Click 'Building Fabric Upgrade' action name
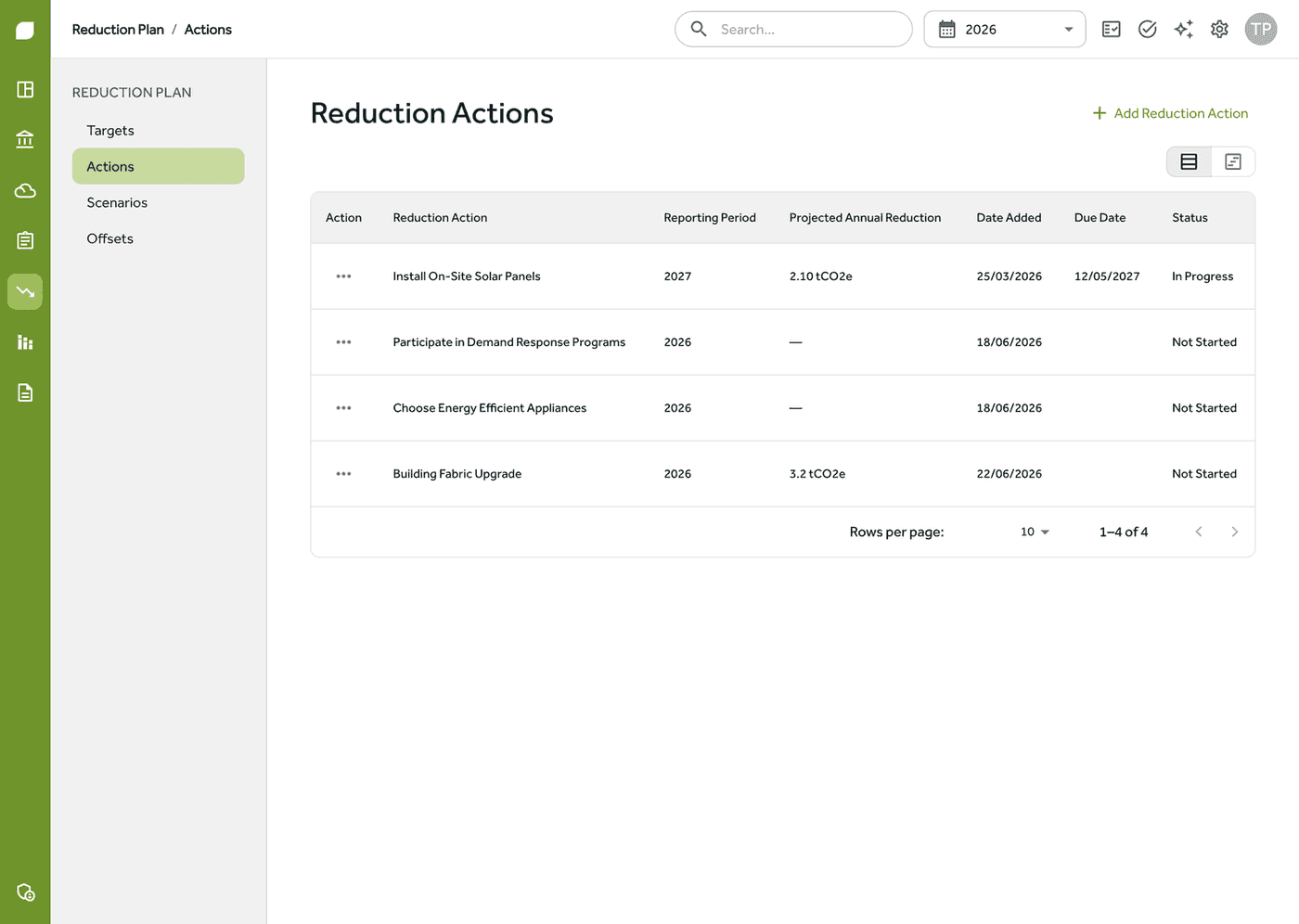1299x924 pixels. 457,474
